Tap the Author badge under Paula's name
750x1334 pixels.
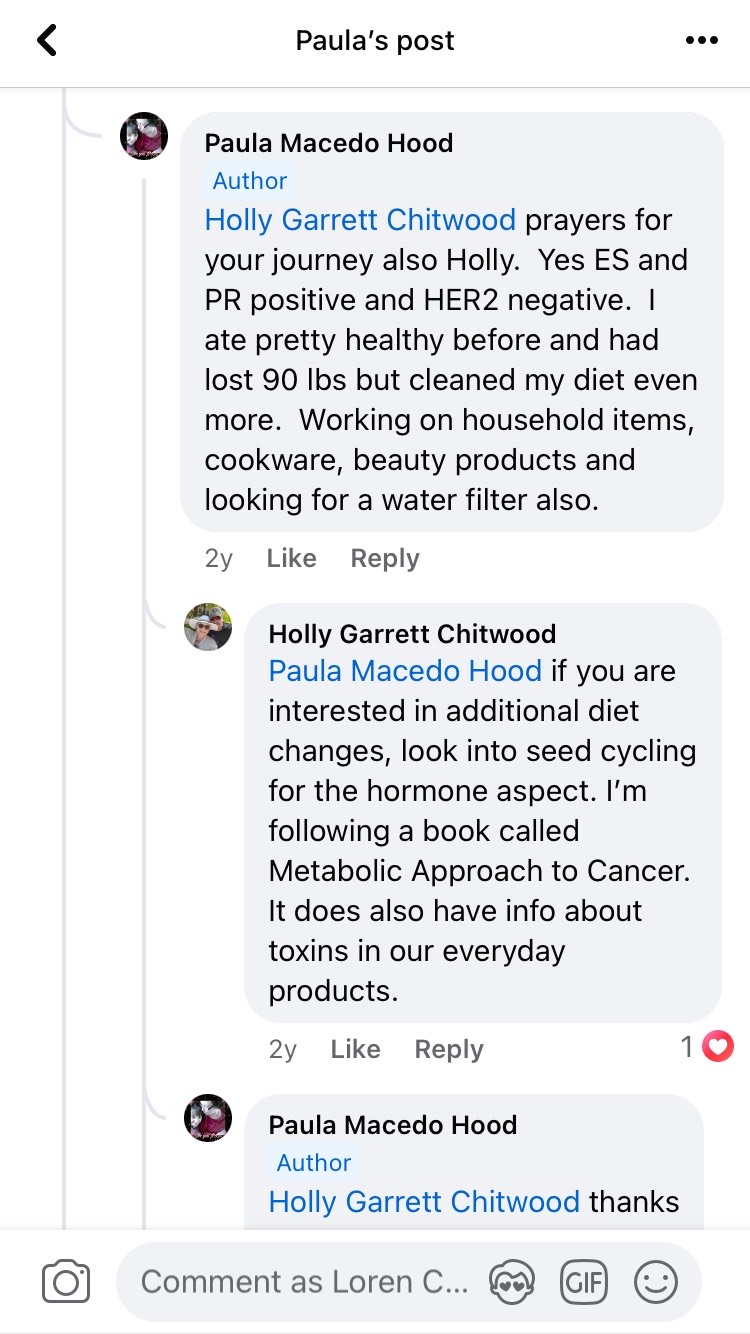pyautogui.click(x=249, y=181)
